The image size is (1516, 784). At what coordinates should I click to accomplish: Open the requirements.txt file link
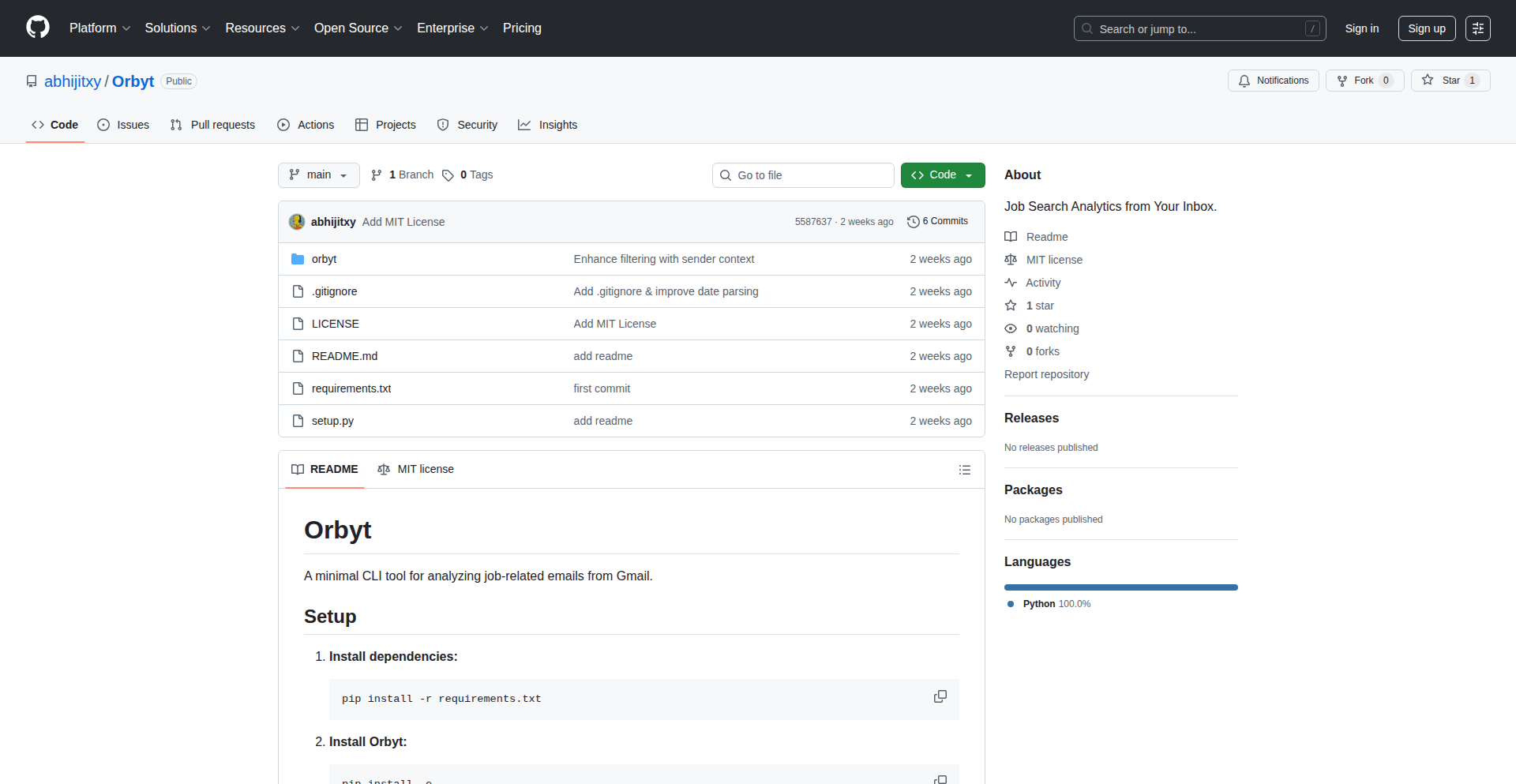pyautogui.click(x=351, y=388)
